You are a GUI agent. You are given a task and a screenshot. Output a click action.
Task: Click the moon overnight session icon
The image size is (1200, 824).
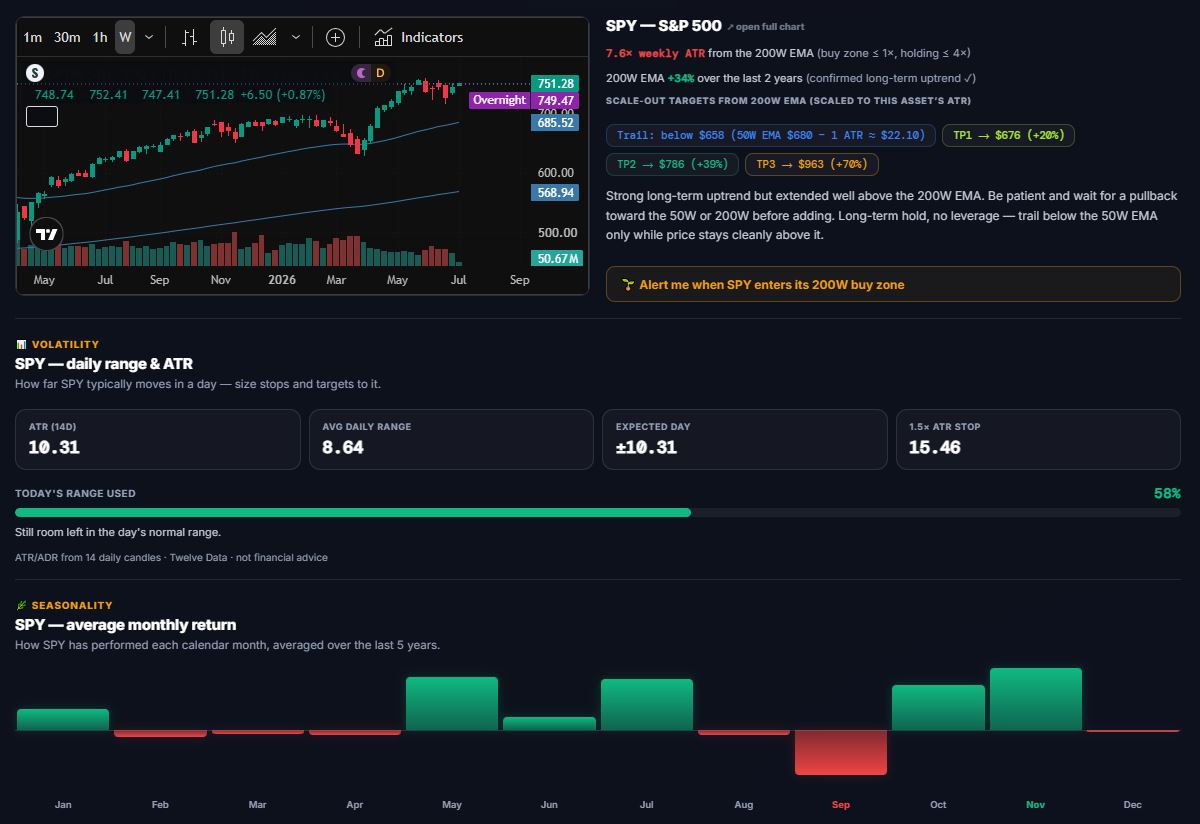click(362, 73)
